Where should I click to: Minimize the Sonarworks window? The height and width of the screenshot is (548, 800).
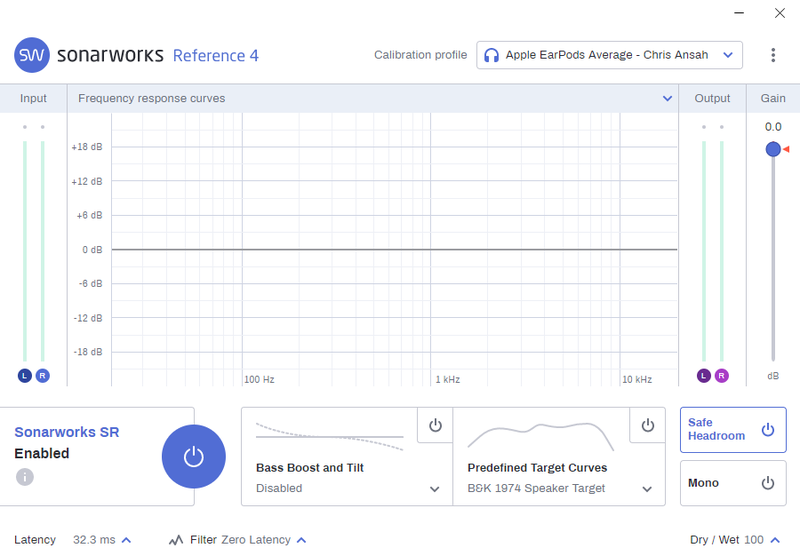[739, 13]
